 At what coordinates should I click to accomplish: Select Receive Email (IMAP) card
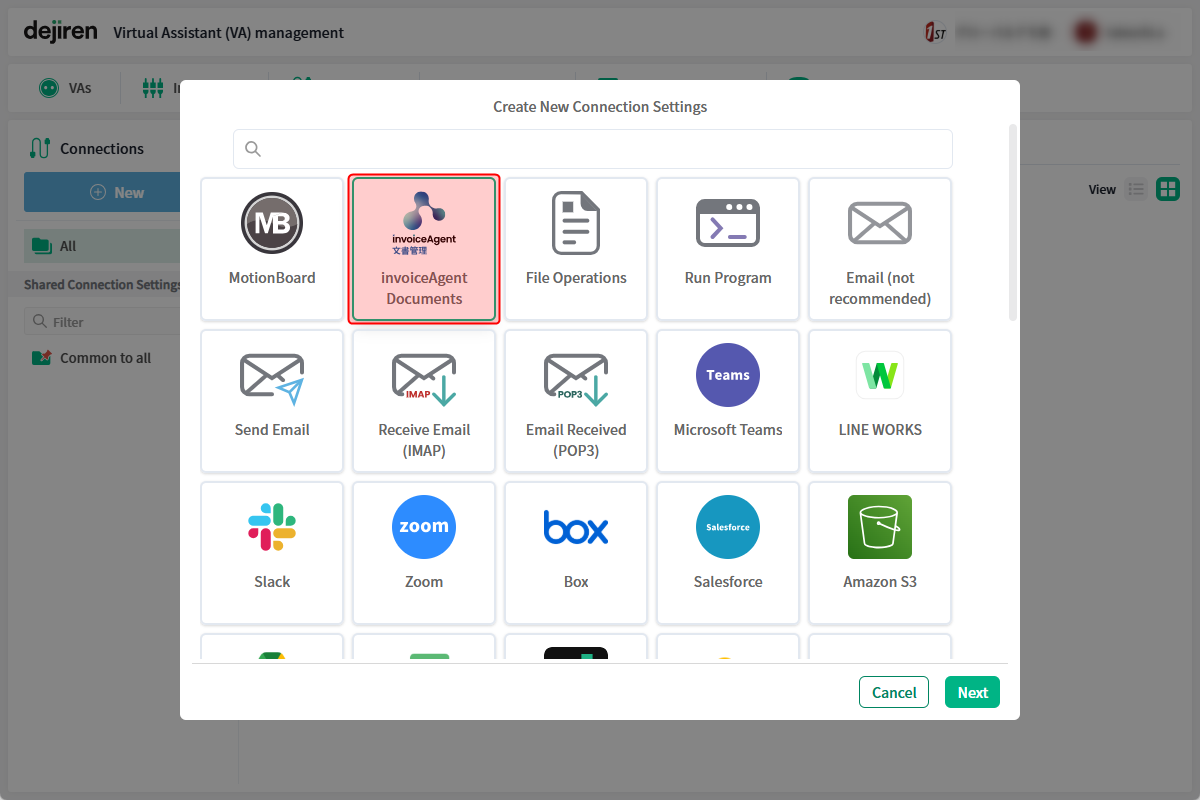tap(424, 401)
